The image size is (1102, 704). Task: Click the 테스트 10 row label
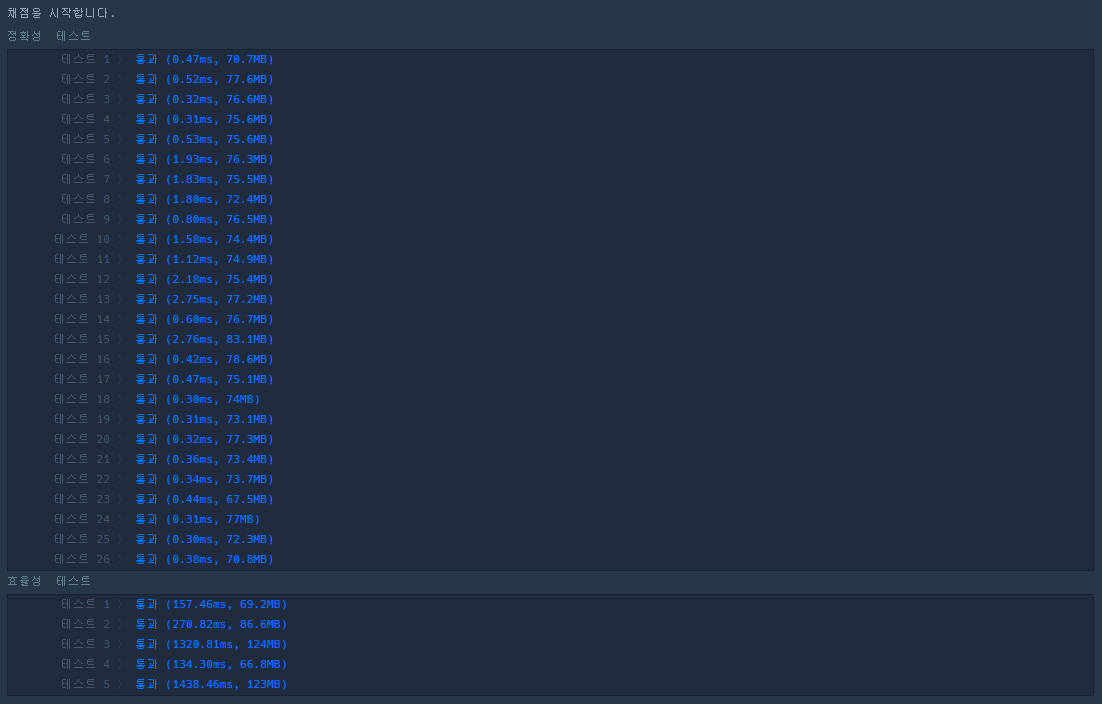tap(82, 239)
